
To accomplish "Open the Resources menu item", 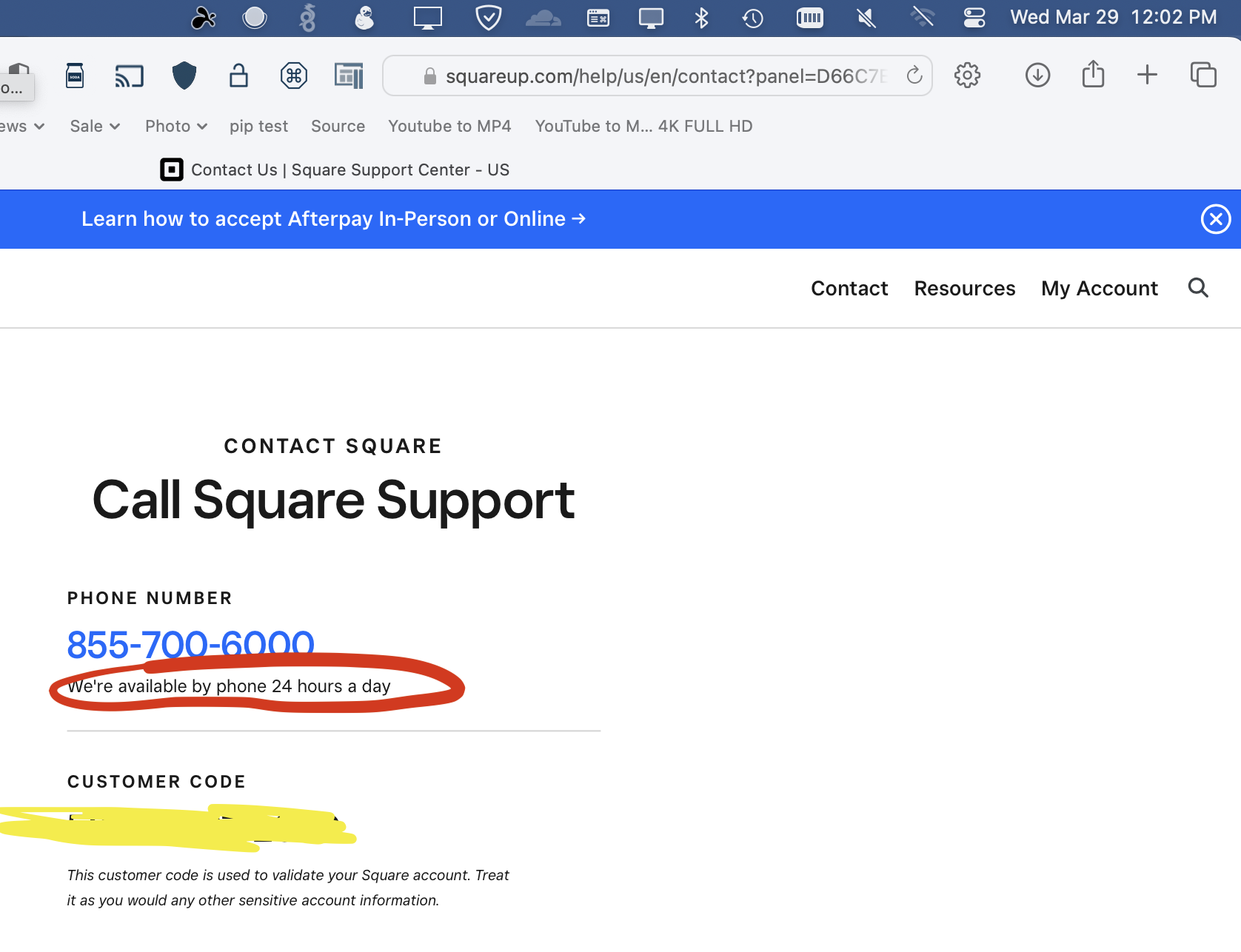I will tap(964, 289).
